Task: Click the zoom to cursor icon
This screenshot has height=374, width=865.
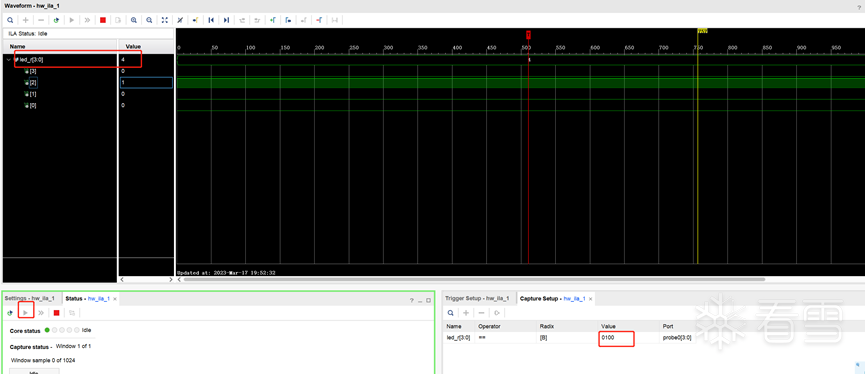Action: pyautogui.click(x=180, y=20)
